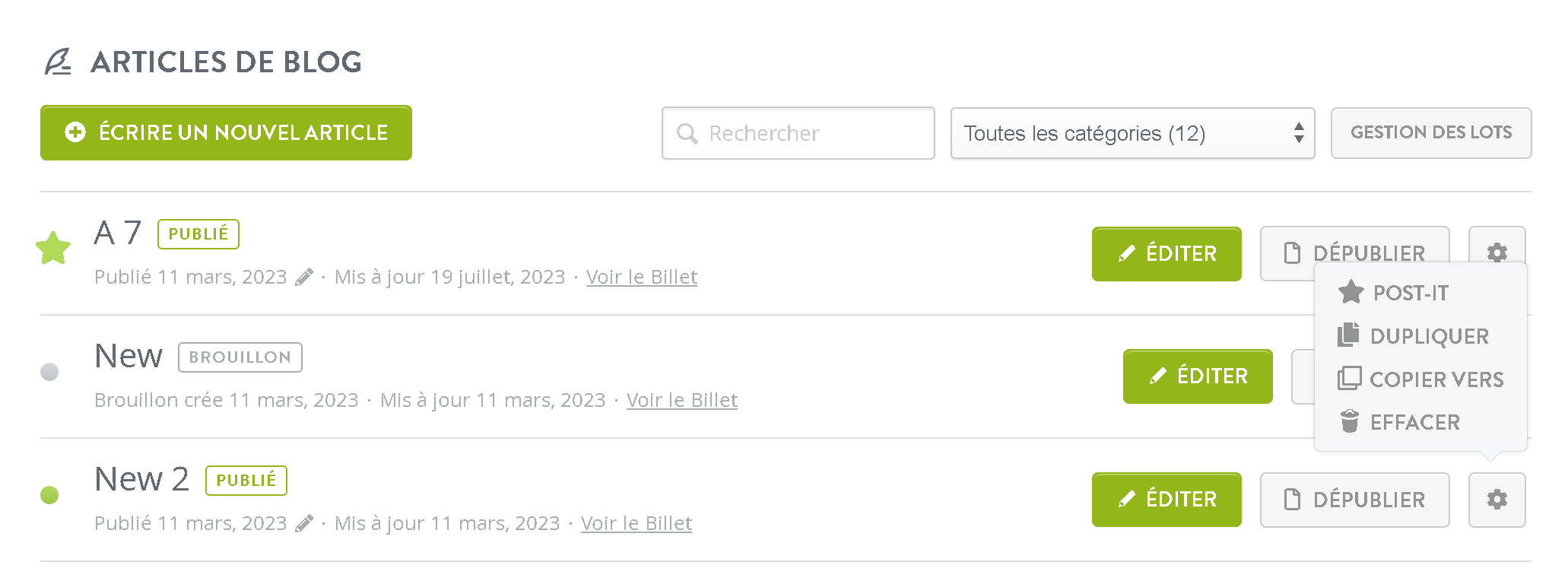Image resolution: width=1568 pixels, height=581 pixels.
Task: Open Gestion des lots
Action: pyautogui.click(x=1431, y=132)
